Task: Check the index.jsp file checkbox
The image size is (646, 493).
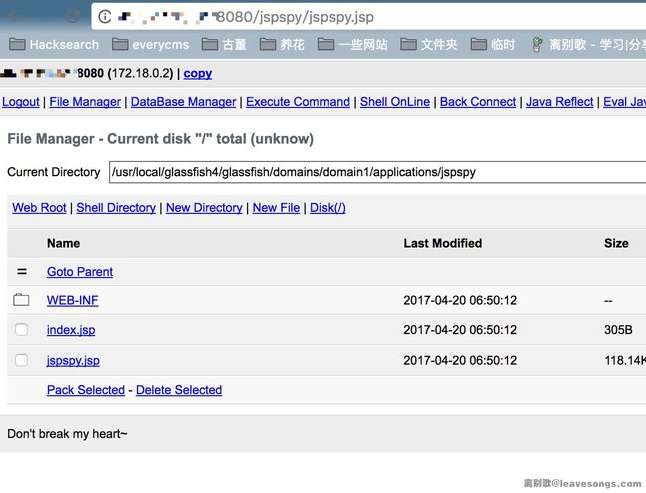Action: (21, 330)
